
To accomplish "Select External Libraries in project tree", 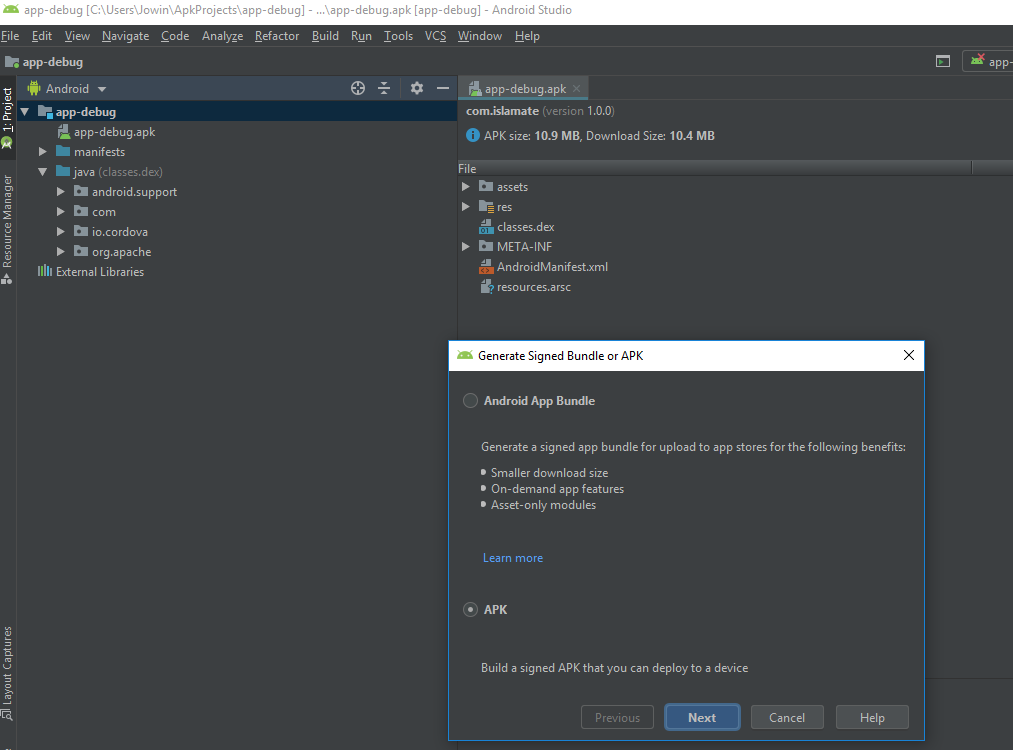I will point(99,272).
